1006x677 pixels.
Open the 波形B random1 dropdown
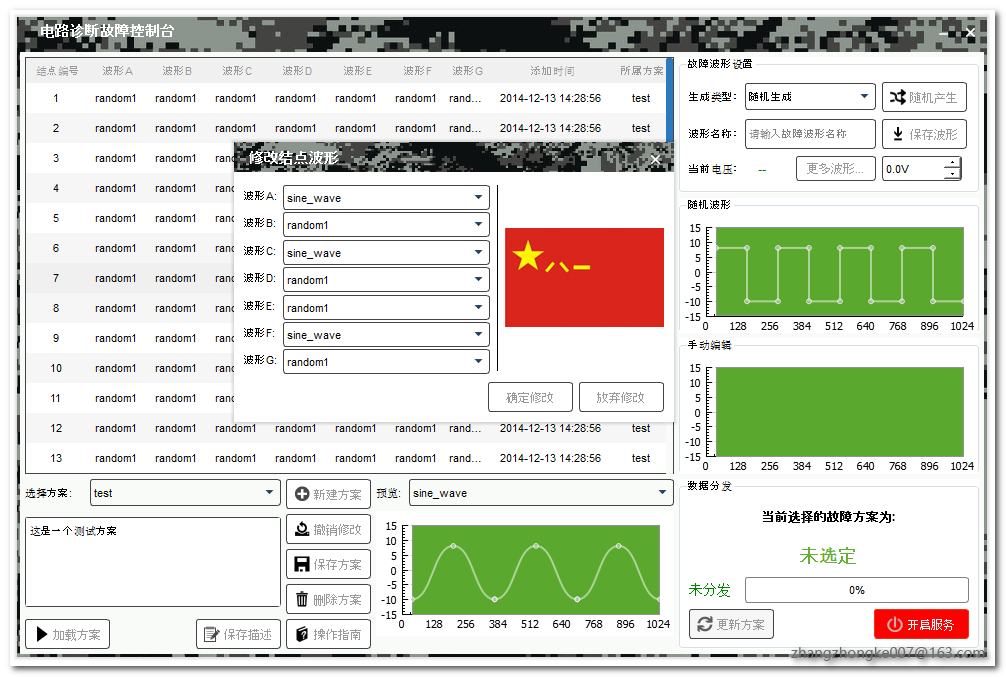[386, 225]
